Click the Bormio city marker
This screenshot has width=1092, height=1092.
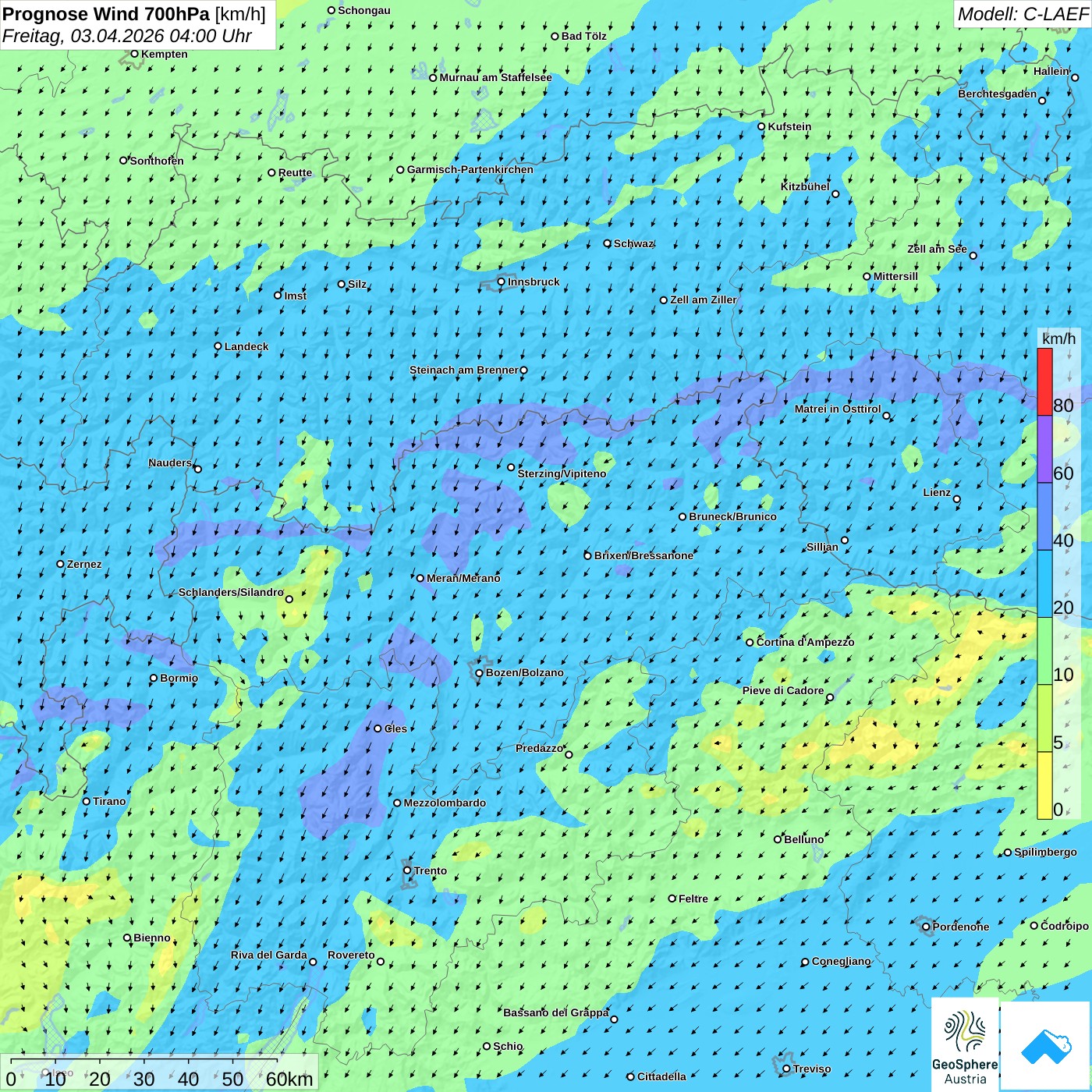[x=154, y=678]
